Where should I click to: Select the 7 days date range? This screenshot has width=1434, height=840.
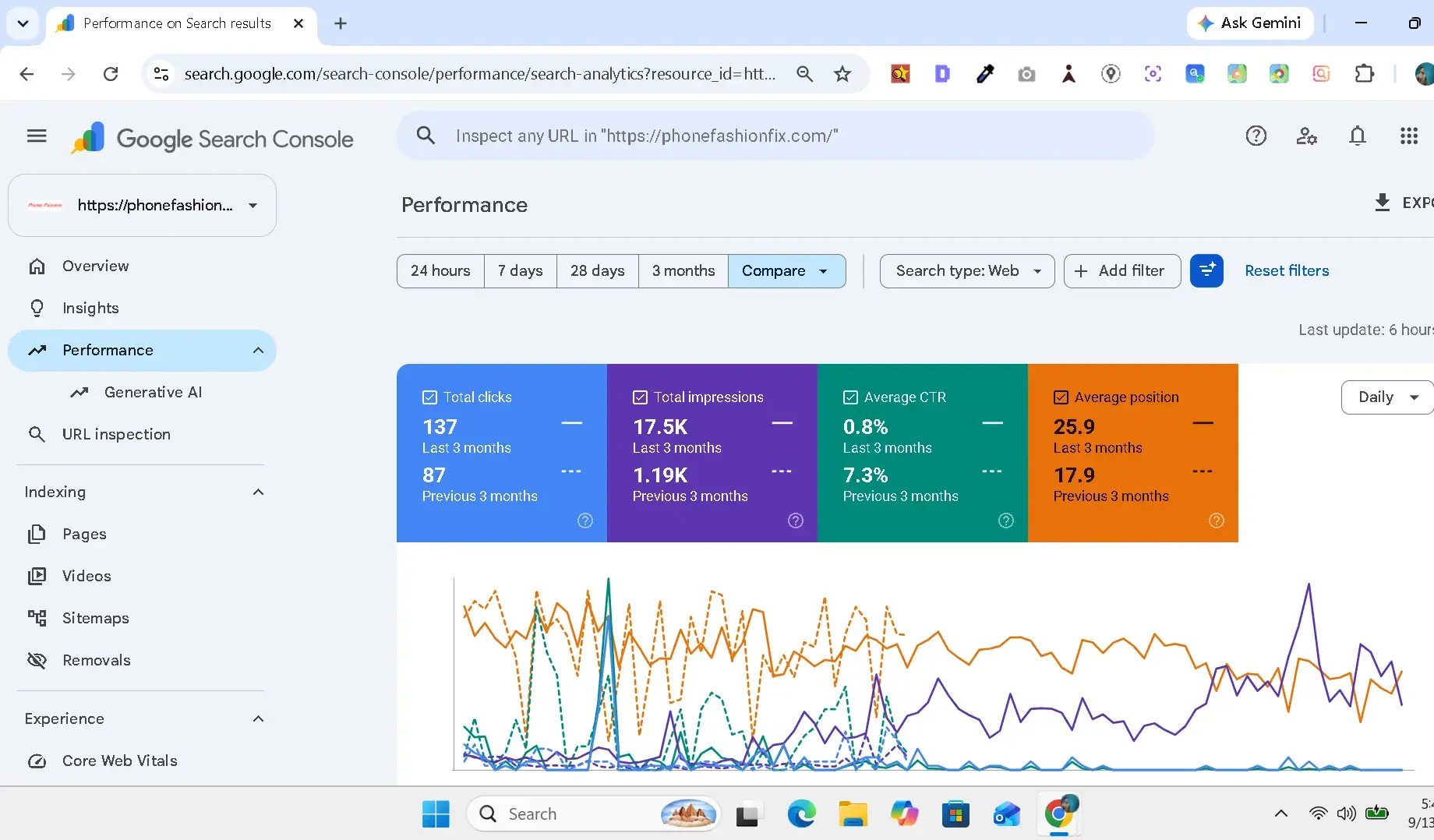520,271
